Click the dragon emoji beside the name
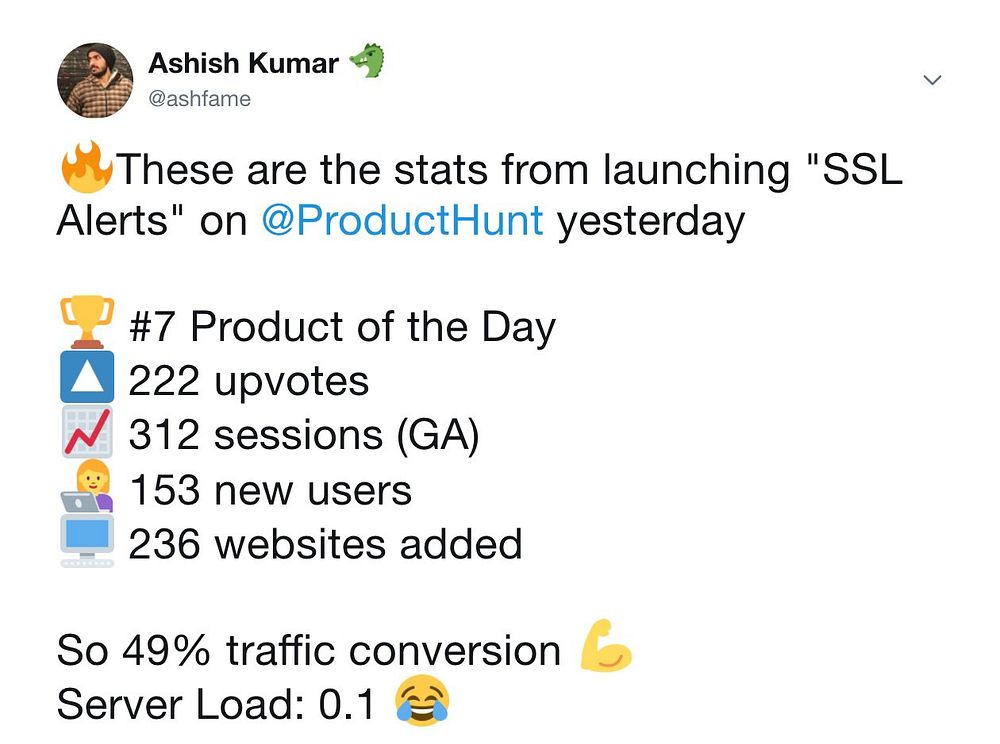1000x744 pixels. [x=367, y=61]
